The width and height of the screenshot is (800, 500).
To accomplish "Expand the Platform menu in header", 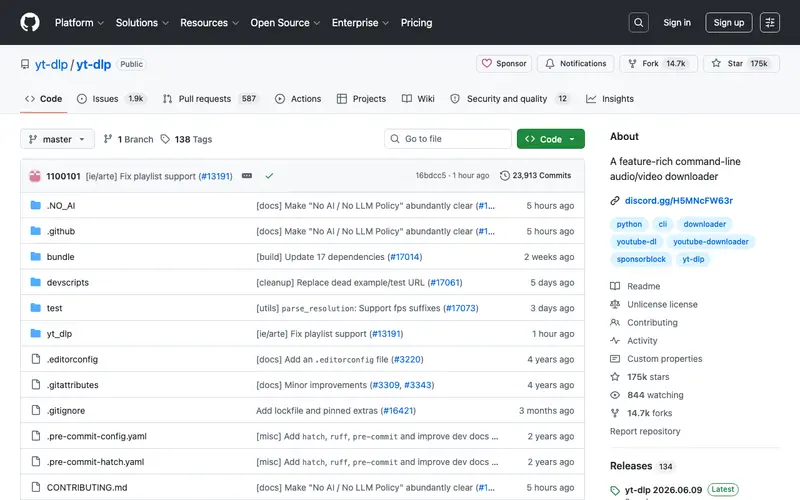I will point(79,22).
